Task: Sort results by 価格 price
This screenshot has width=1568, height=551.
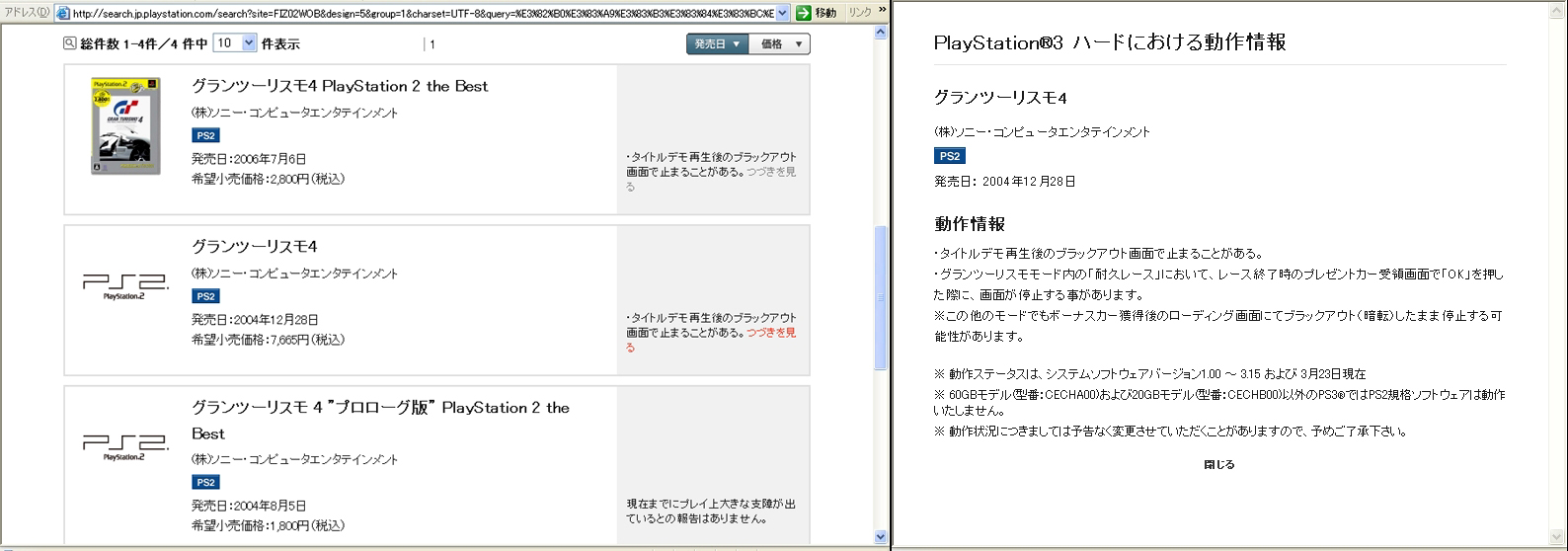Action: click(x=780, y=44)
